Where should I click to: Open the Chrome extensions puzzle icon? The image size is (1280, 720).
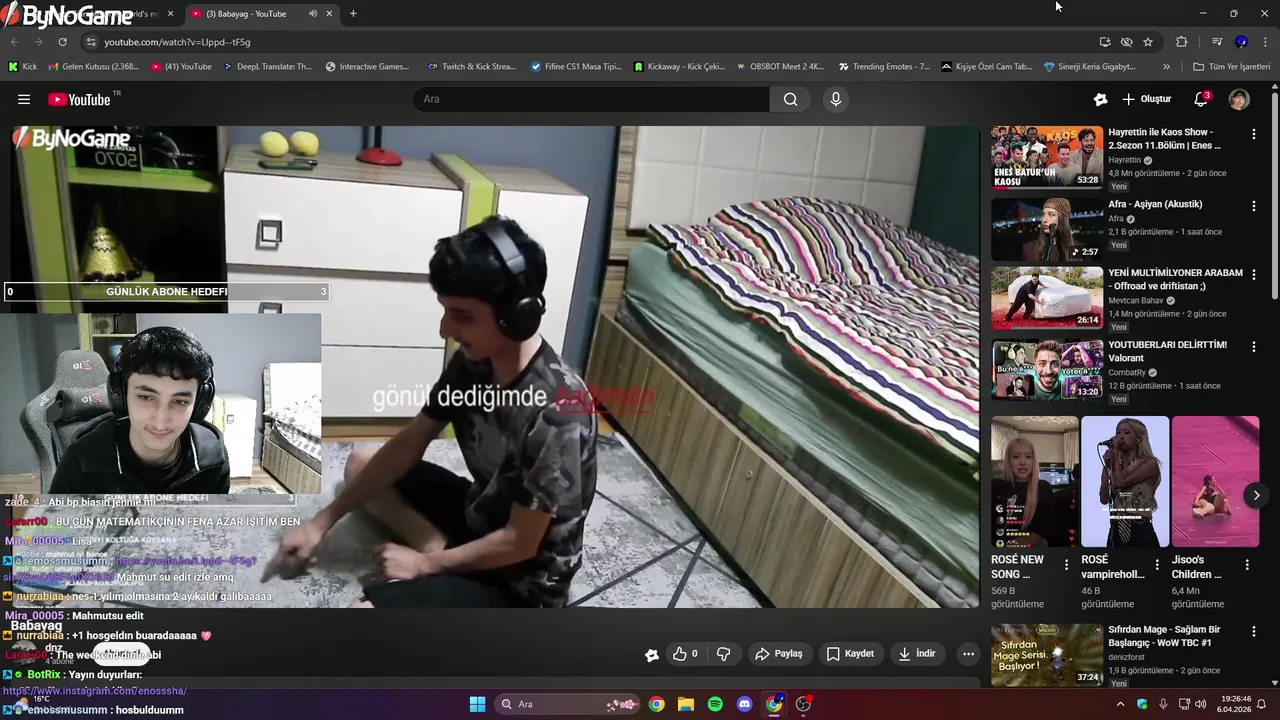[1181, 42]
